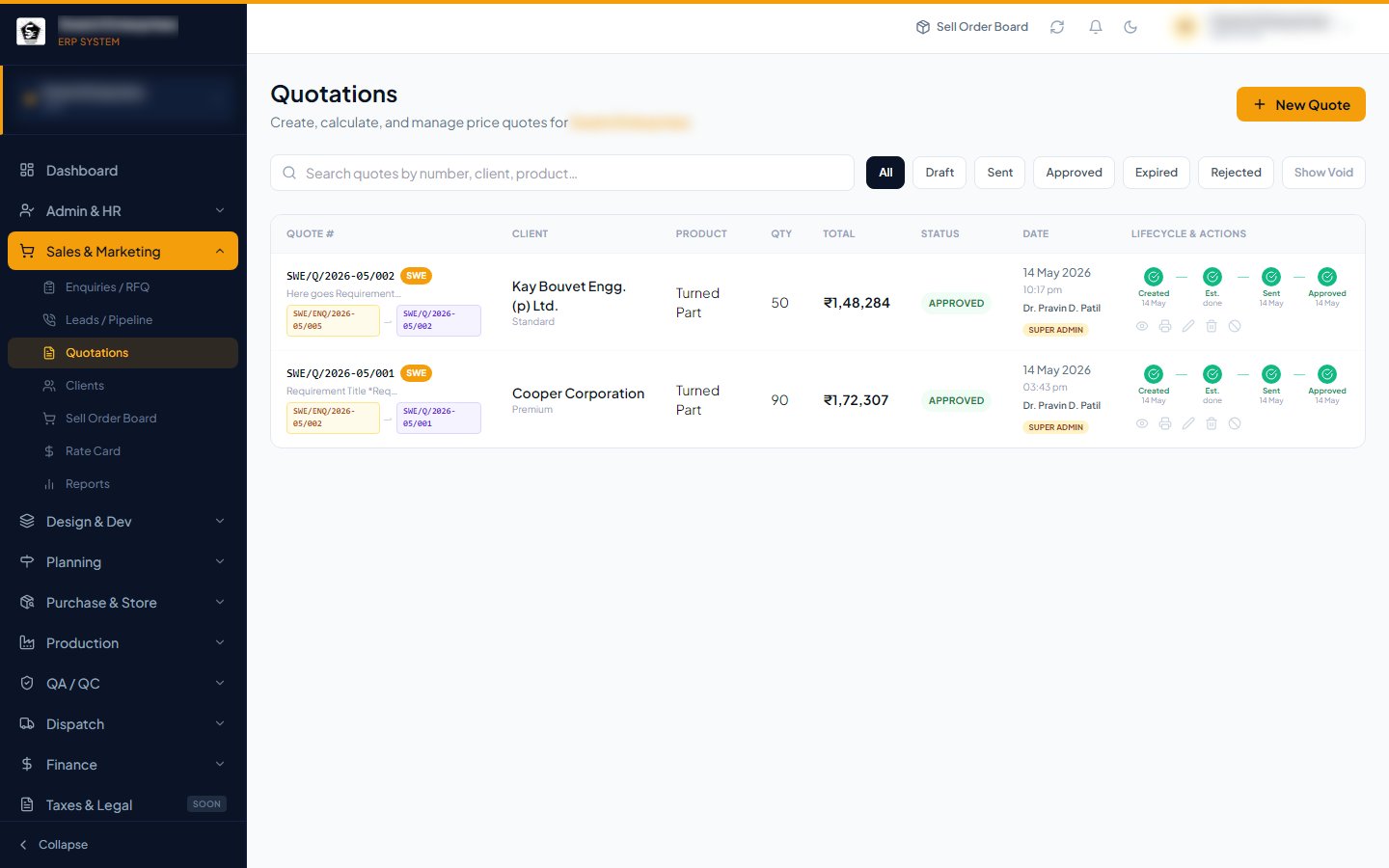Filter quotes by Rejected

[1236, 173]
